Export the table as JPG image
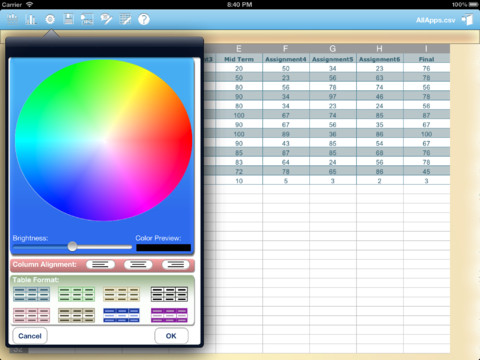This screenshot has width=480, height=360. (x=87, y=19)
